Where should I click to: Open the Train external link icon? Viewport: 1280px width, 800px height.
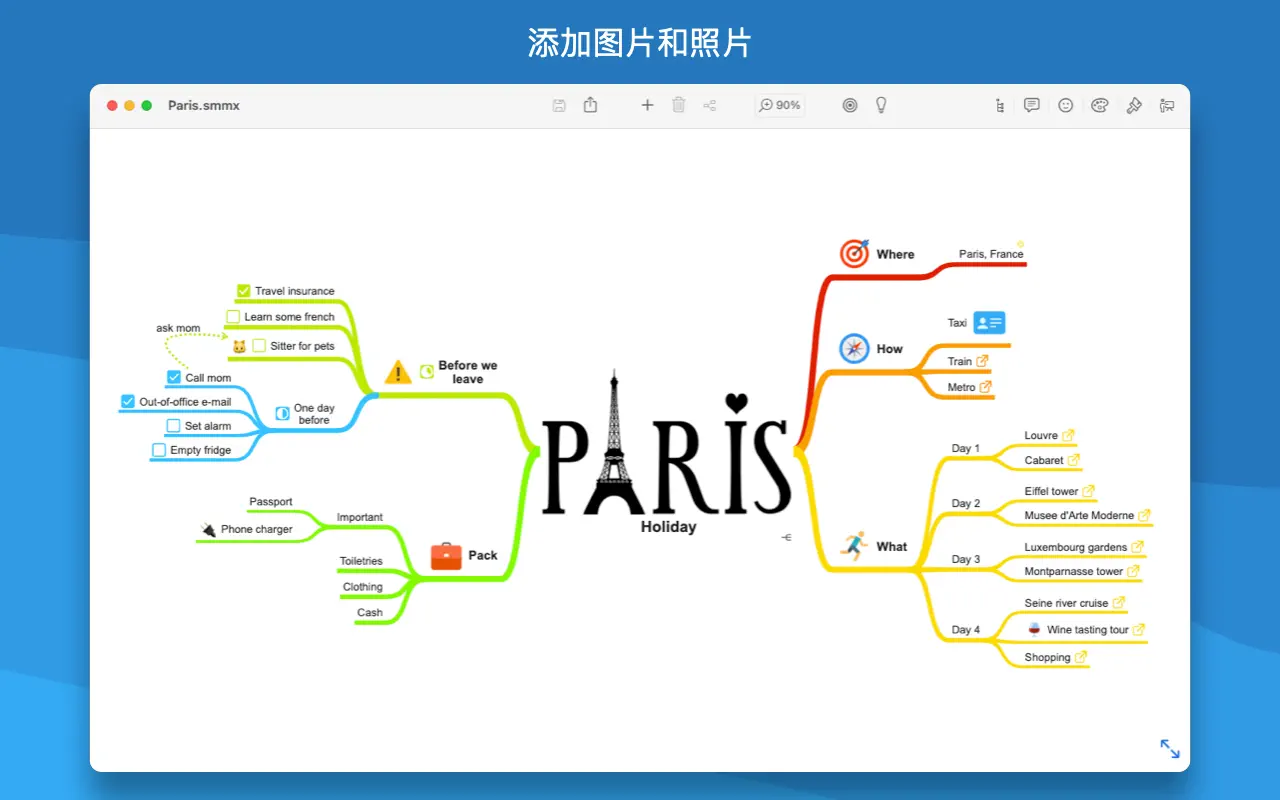pos(982,361)
